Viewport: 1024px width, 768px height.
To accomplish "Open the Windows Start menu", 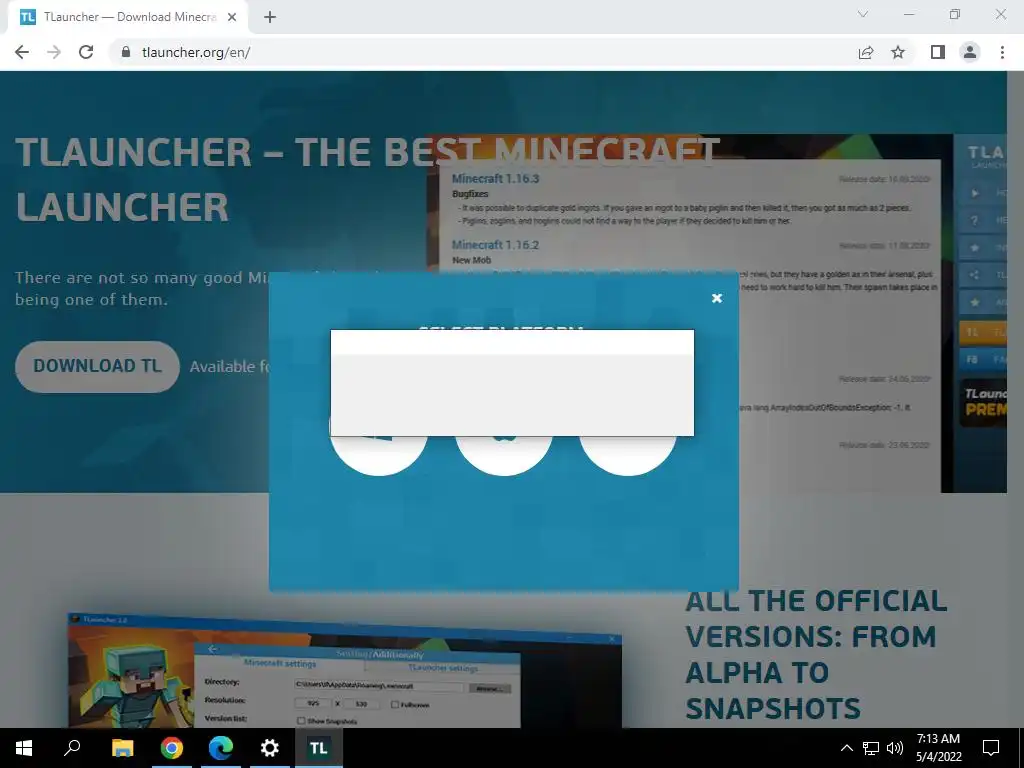I will [x=24, y=748].
